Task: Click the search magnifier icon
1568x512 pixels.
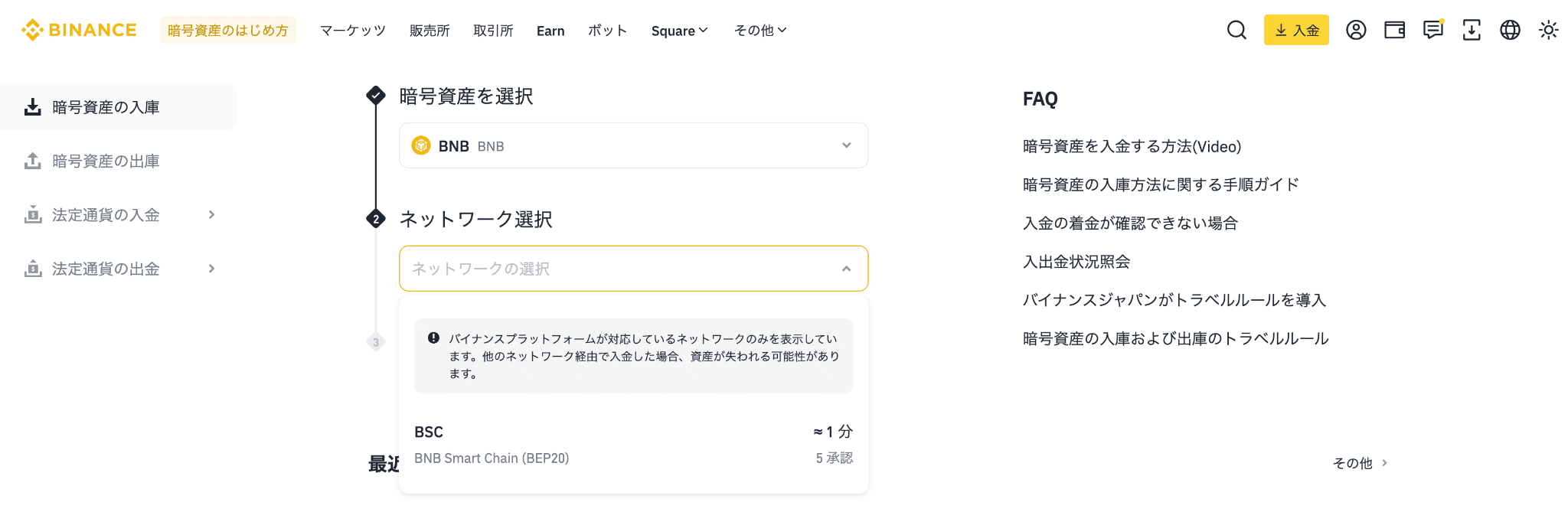Action: (1236, 31)
